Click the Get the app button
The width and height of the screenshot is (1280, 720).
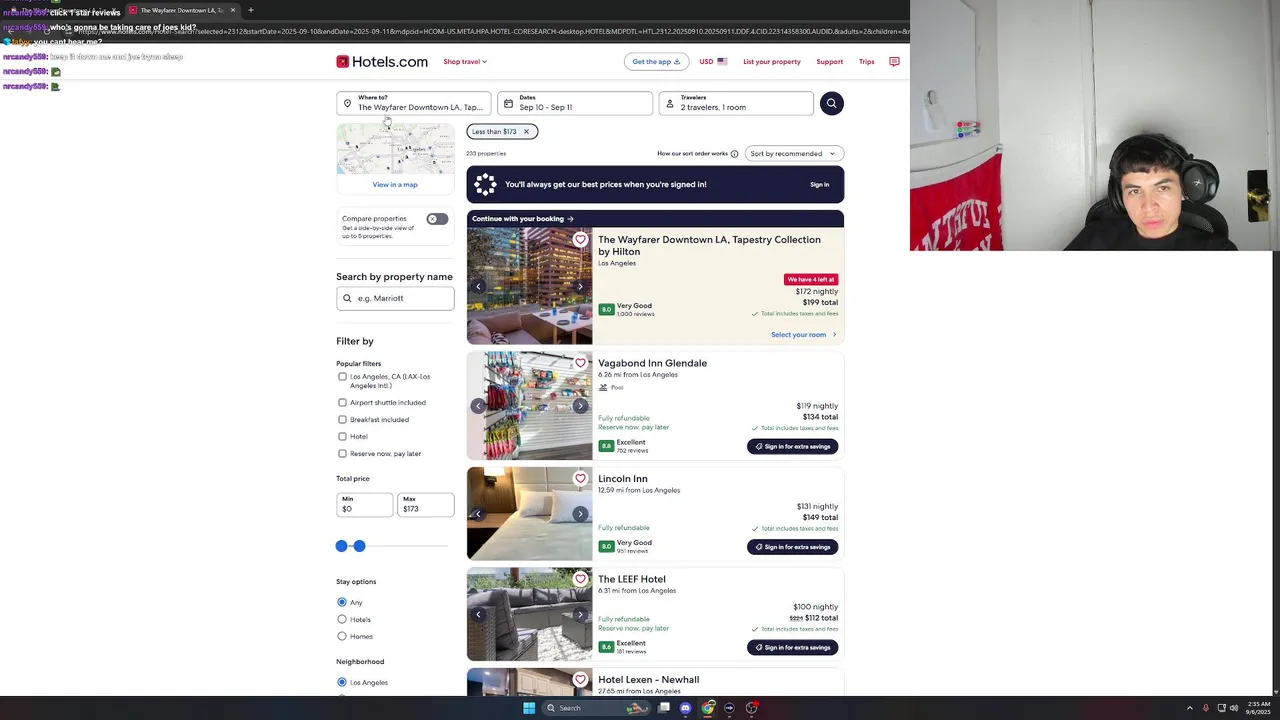point(656,62)
